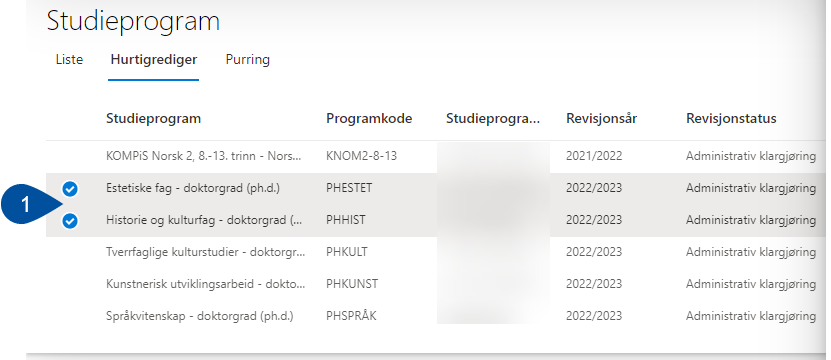Edit the KNOM2-8-13 revision status cell
Image resolution: width=831 pixels, height=360 pixels.
click(x=750, y=156)
